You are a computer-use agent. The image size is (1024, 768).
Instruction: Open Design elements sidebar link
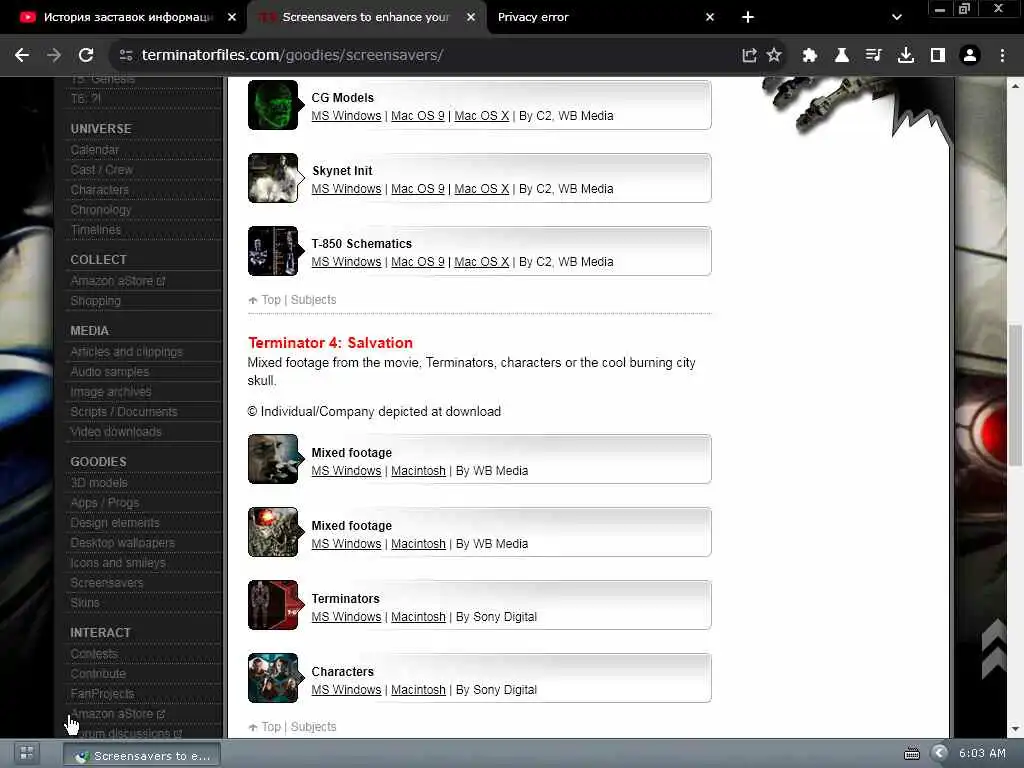click(115, 523)
